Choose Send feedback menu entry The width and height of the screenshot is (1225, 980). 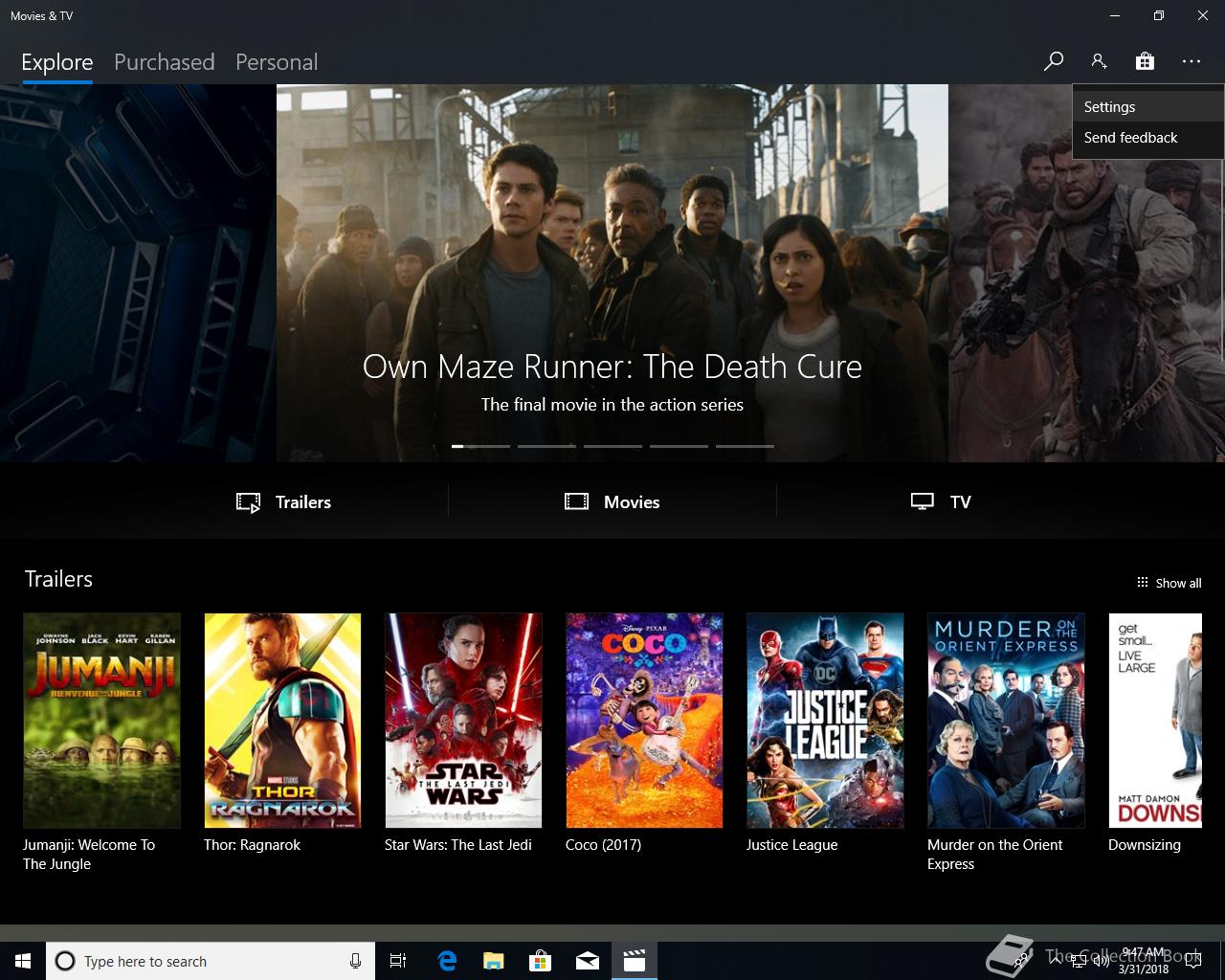pos(1148,138)
